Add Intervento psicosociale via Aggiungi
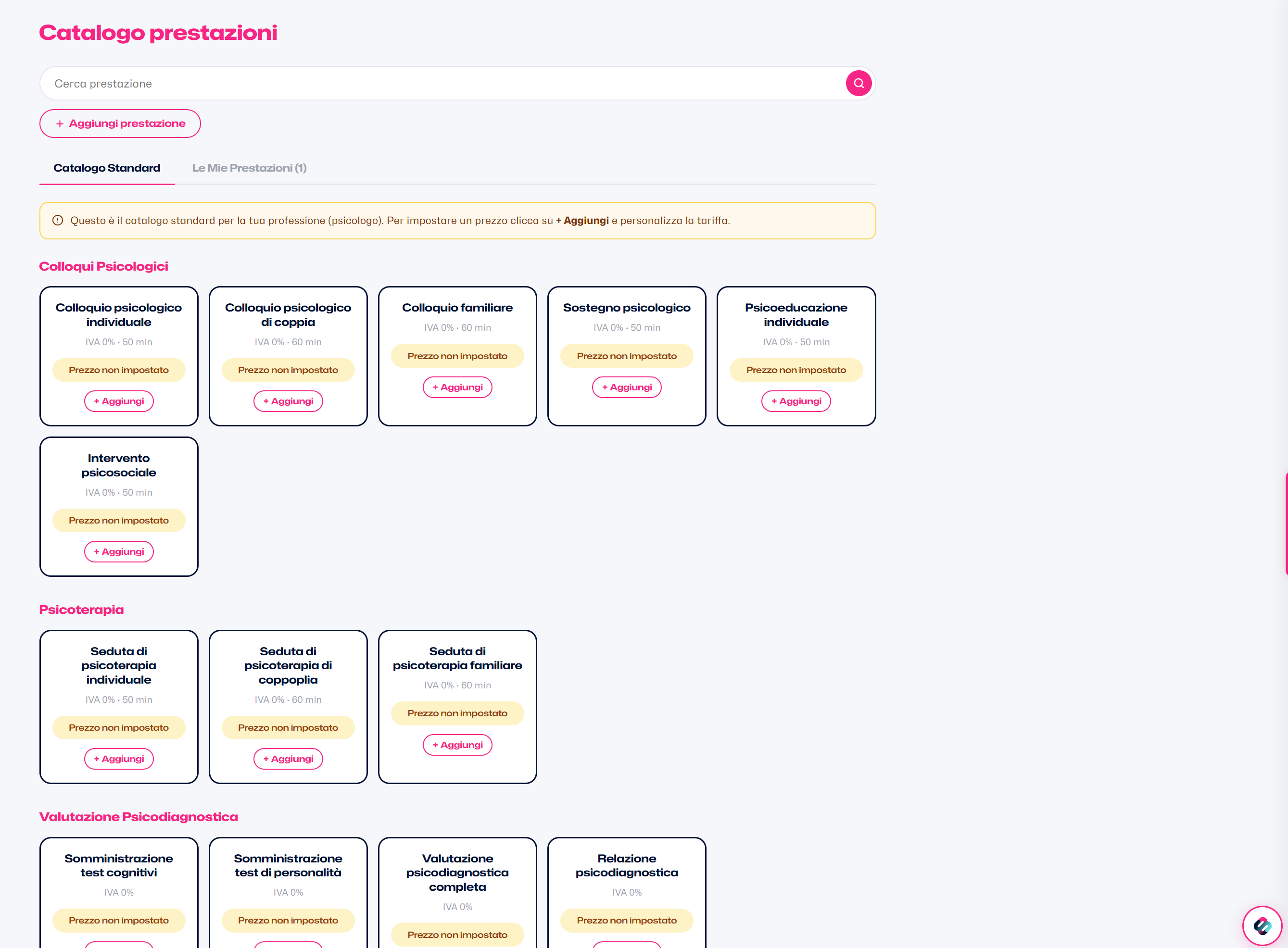1288x948 pixels. click(119, 551)
